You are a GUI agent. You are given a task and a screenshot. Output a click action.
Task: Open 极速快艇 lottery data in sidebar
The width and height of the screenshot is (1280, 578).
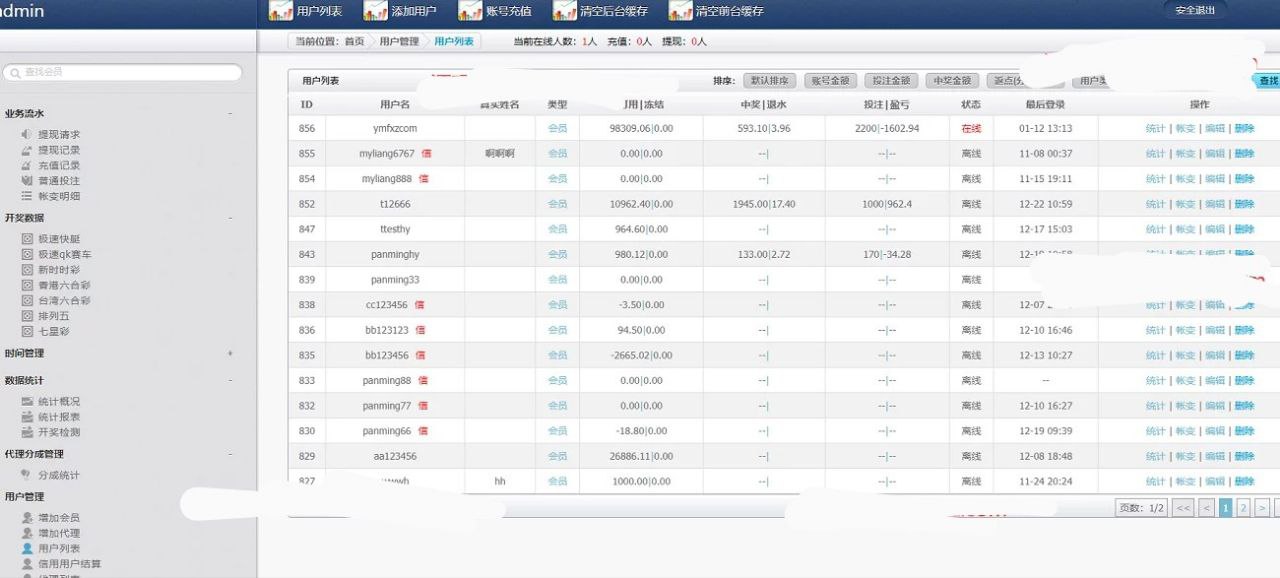coord(59,240)
